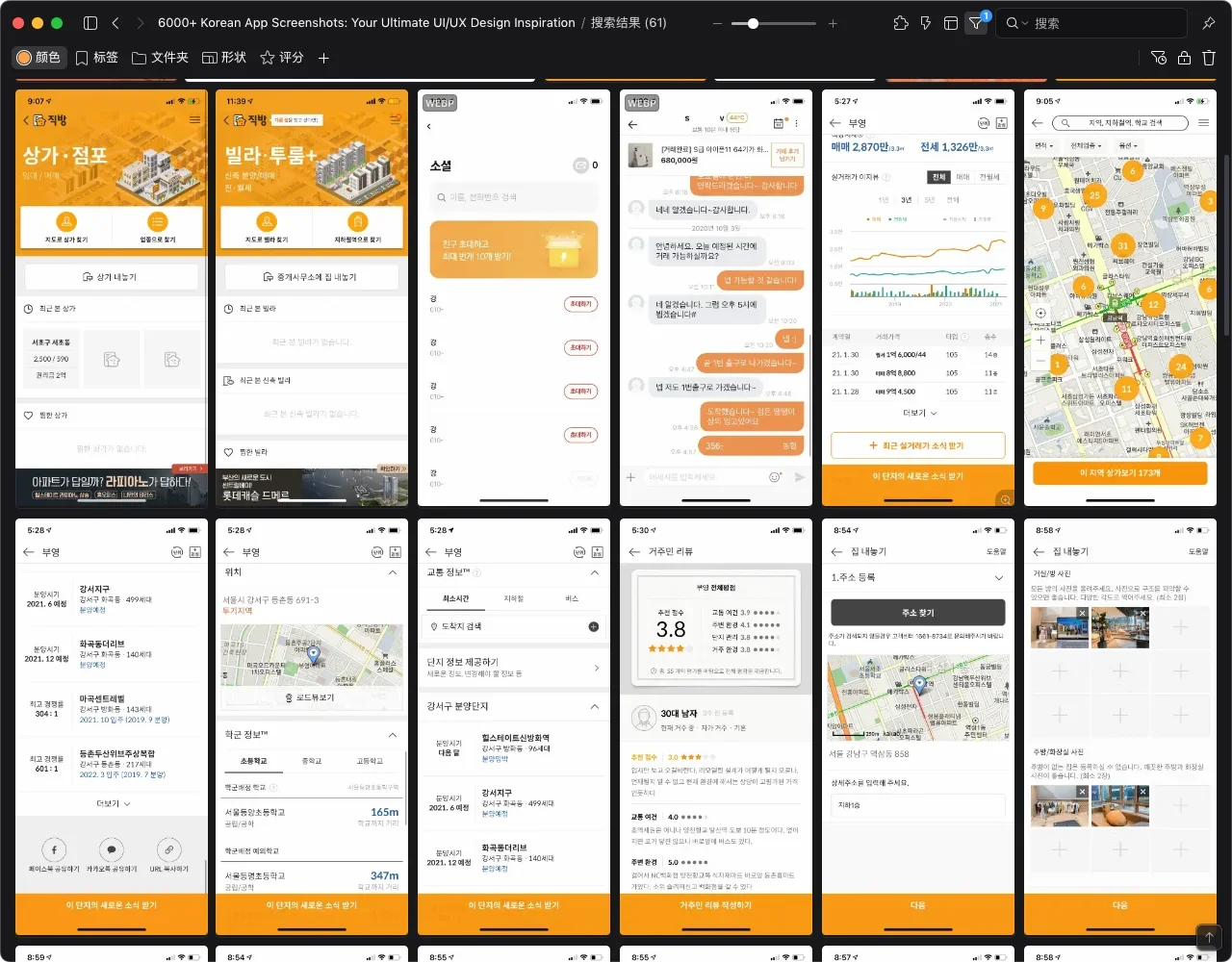The height and width of the screenshot is (962, 1232).
Task: Select the 부영 위치 map screenshot
Action: [312, 727]
